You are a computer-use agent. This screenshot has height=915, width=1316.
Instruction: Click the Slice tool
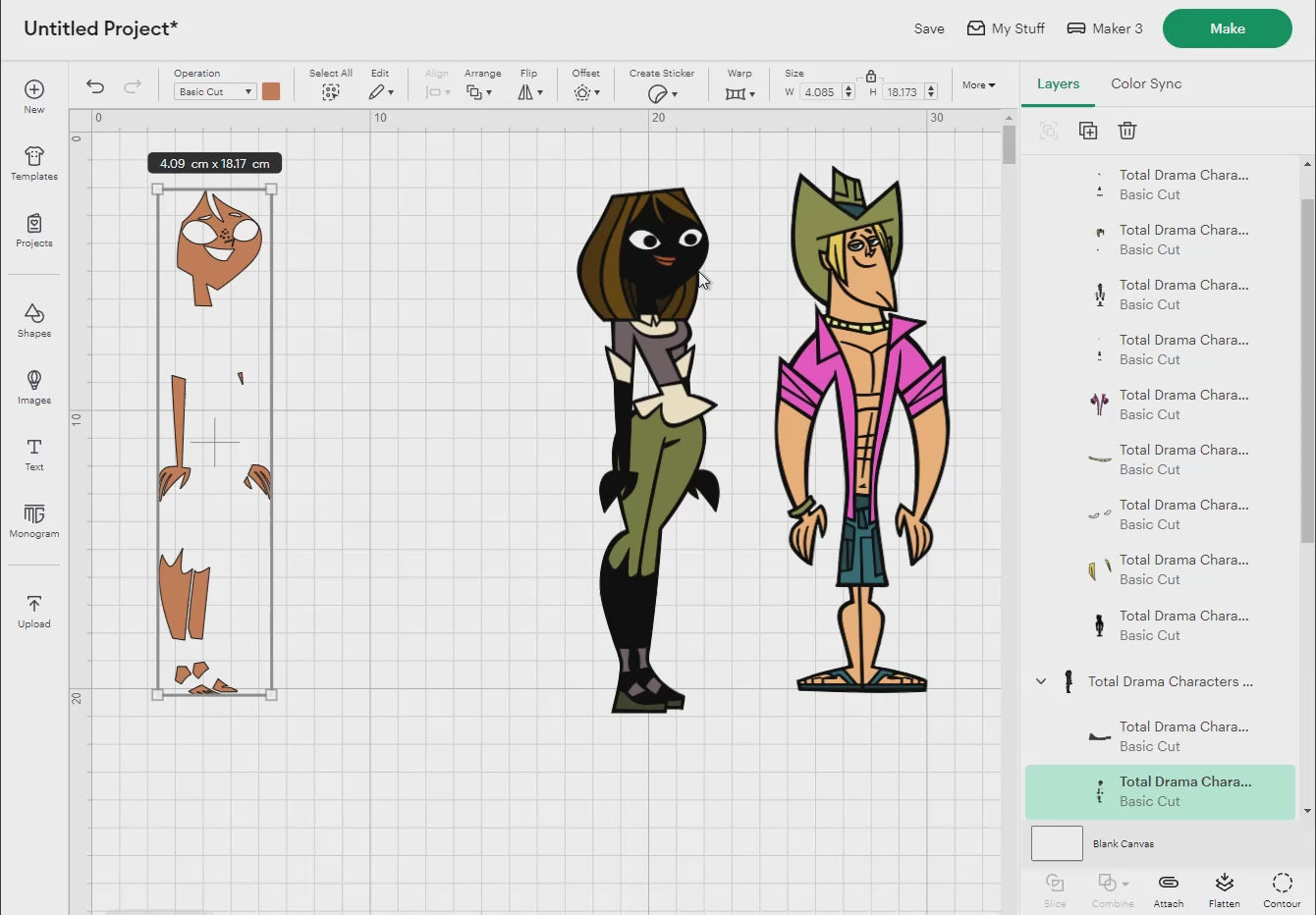pyautogui.click(x=1055, y=889)
